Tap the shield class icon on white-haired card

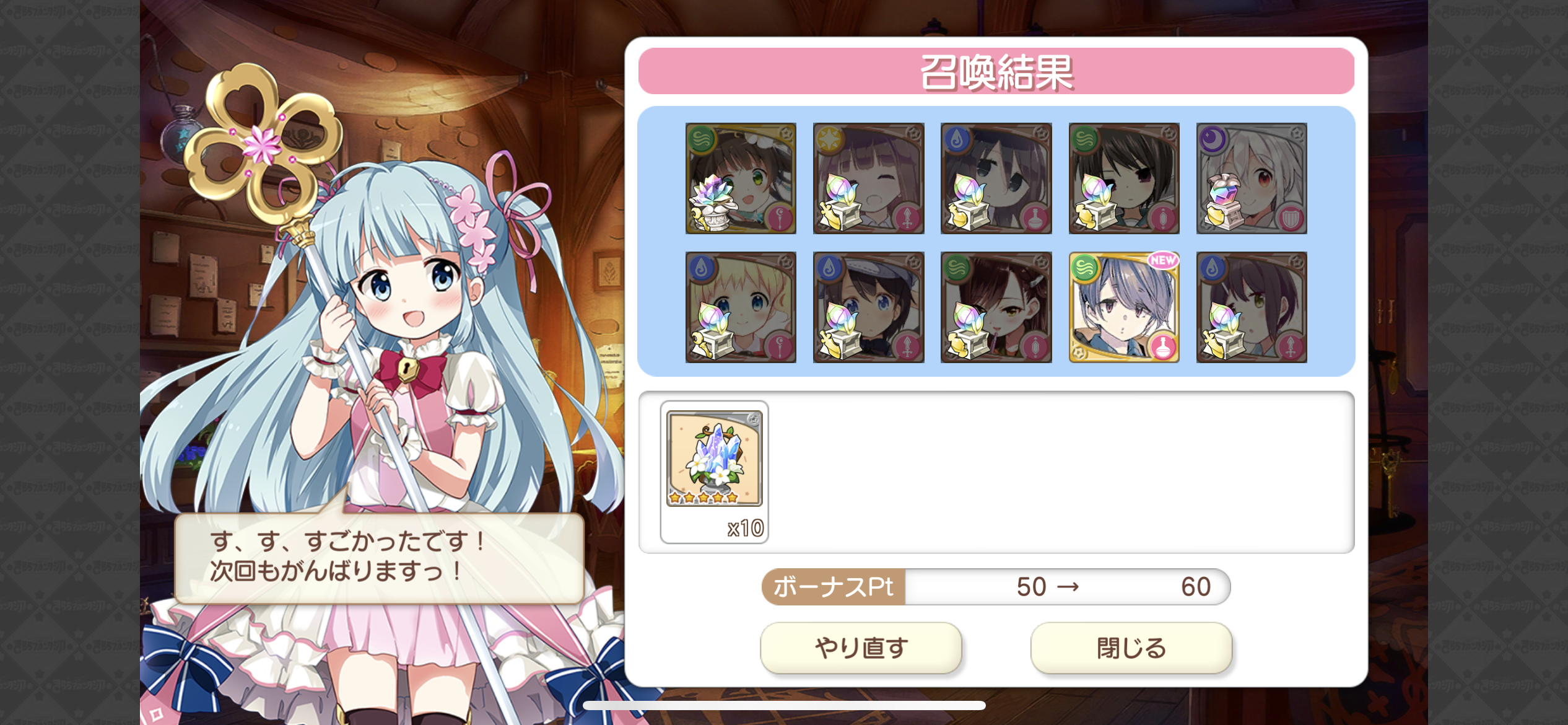pyautogui.click(x=1291, y=218)
